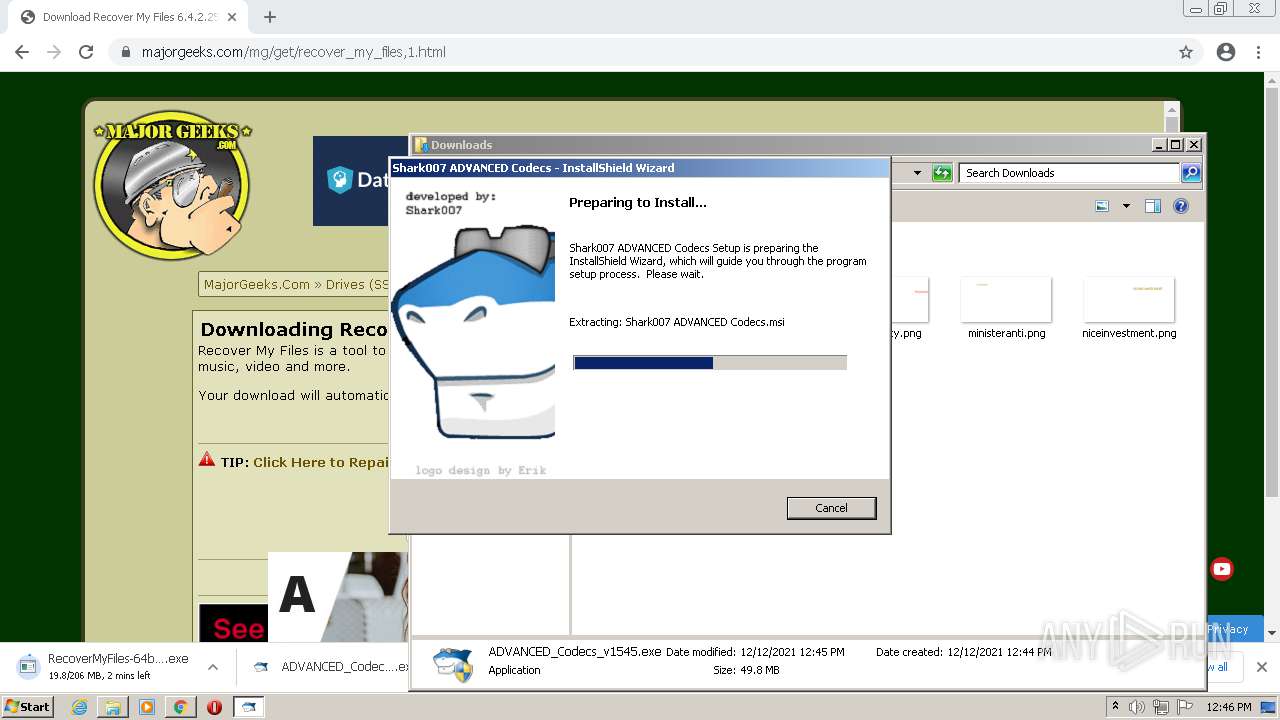Open Windows Explorer from taskbar
The height and width of the screenshot is (720, 1280).
(113, 707)
